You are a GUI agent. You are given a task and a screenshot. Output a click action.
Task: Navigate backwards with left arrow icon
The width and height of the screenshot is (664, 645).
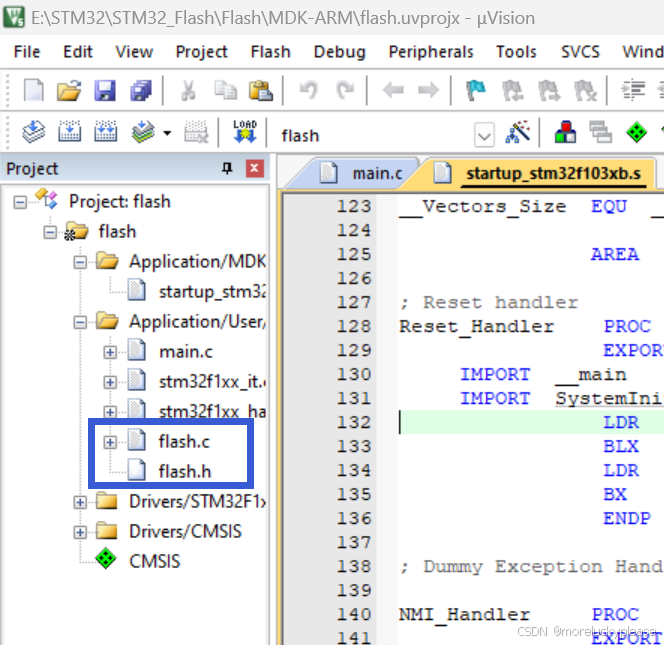tap(393, 90)
